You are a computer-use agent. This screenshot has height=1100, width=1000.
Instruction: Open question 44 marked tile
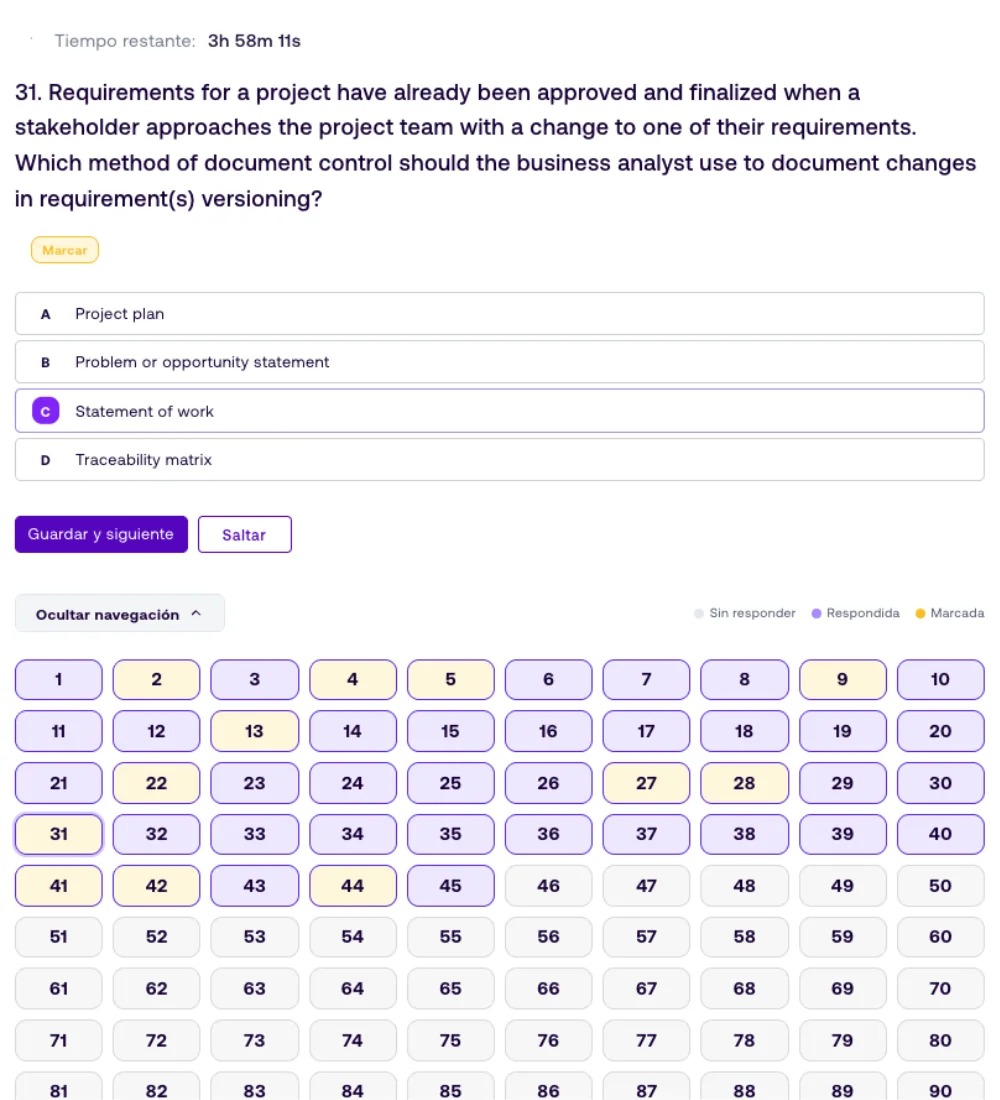[352, 886]
